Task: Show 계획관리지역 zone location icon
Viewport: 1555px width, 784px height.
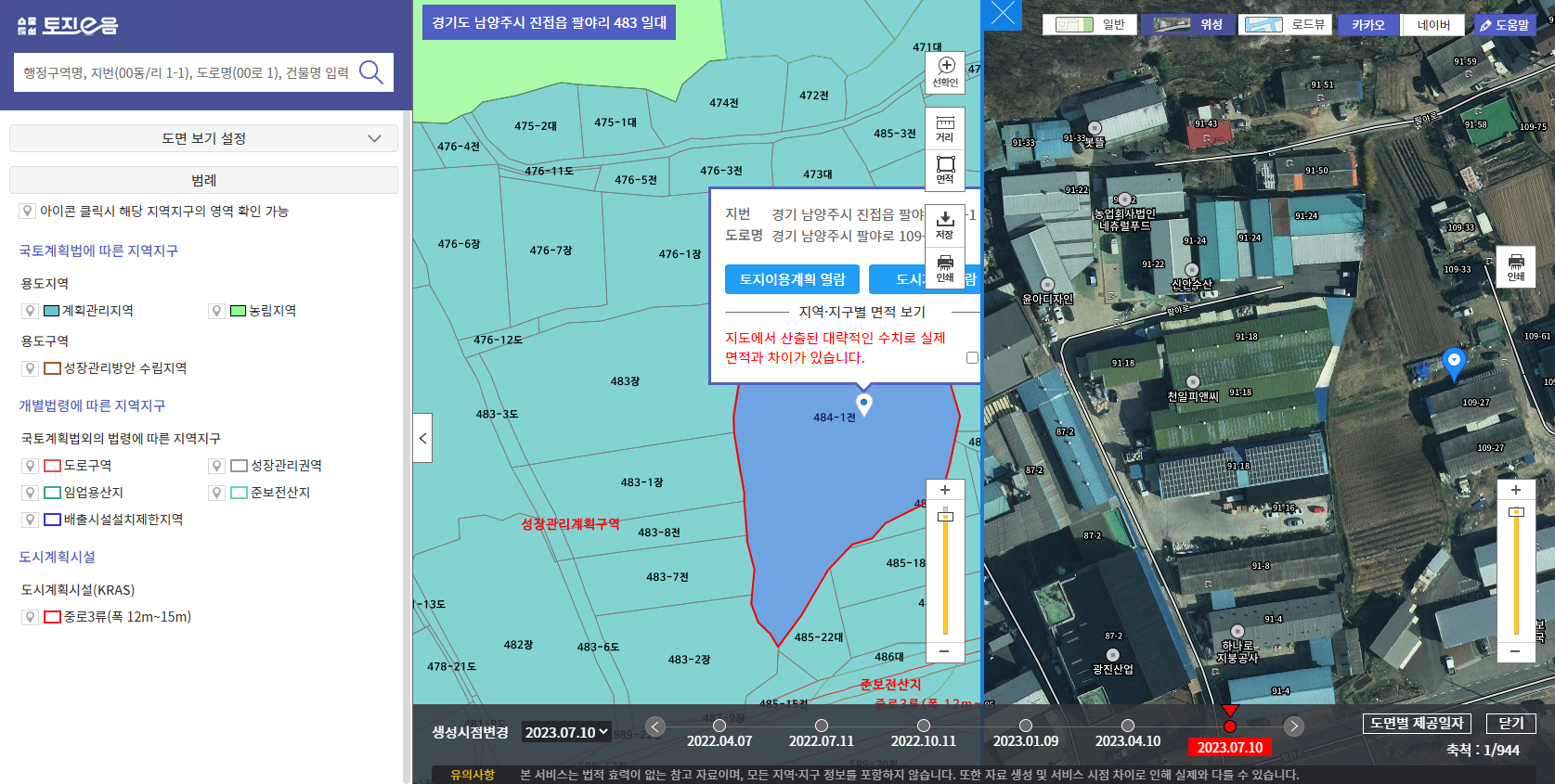Action: point(31,311)
